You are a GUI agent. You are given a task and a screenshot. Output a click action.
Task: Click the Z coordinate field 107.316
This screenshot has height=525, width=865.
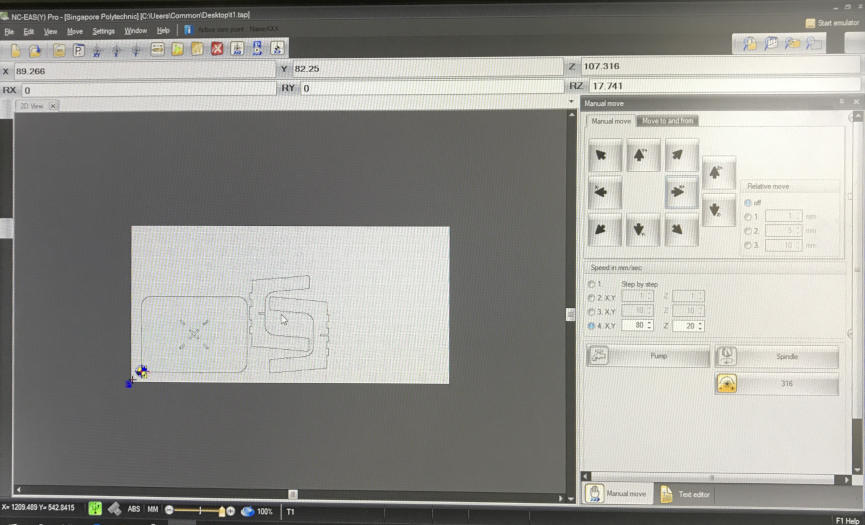[721, 66]
